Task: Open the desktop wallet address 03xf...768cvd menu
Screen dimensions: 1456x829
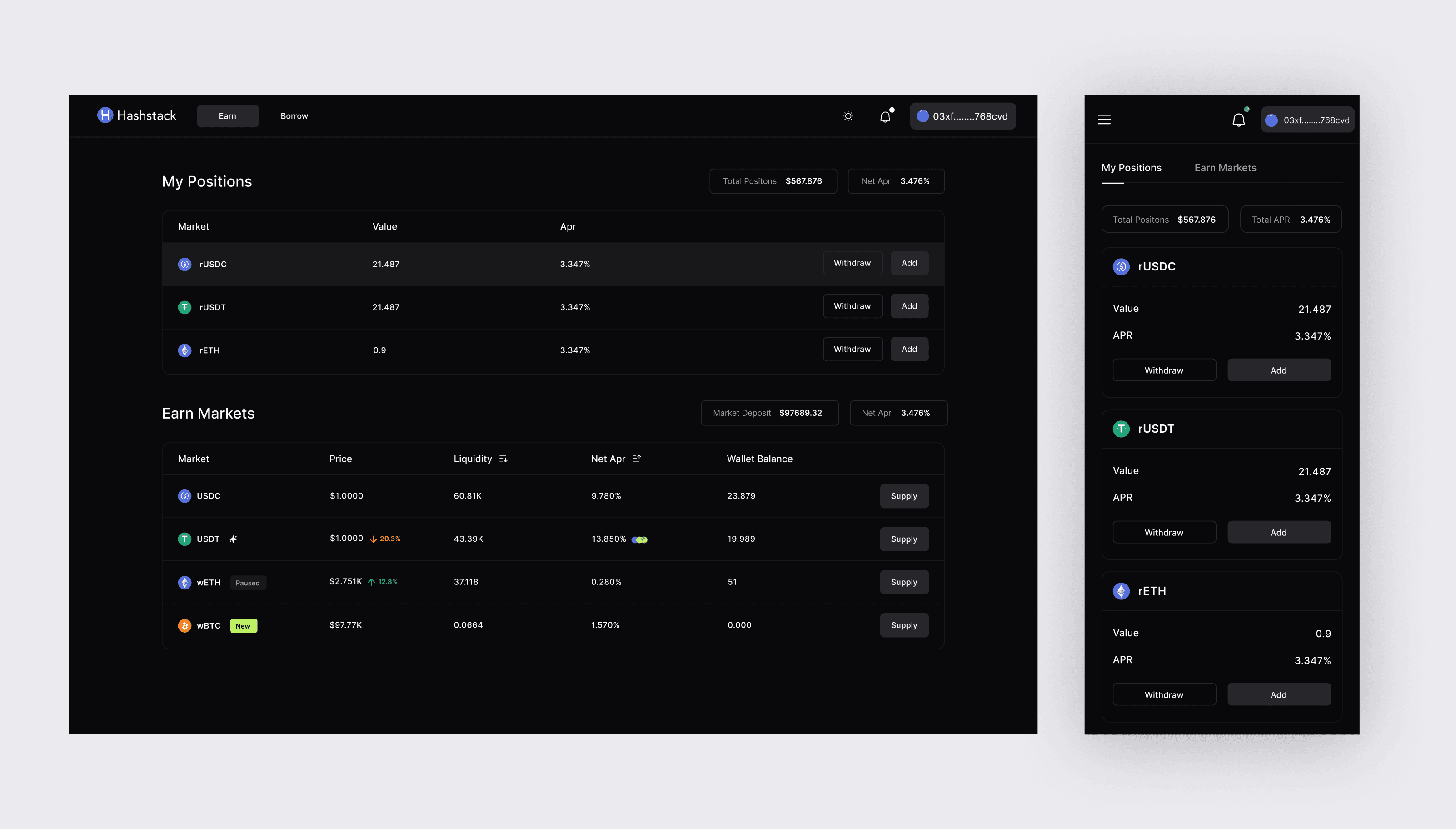Action: pyautogui.click(x=962, y=116)
